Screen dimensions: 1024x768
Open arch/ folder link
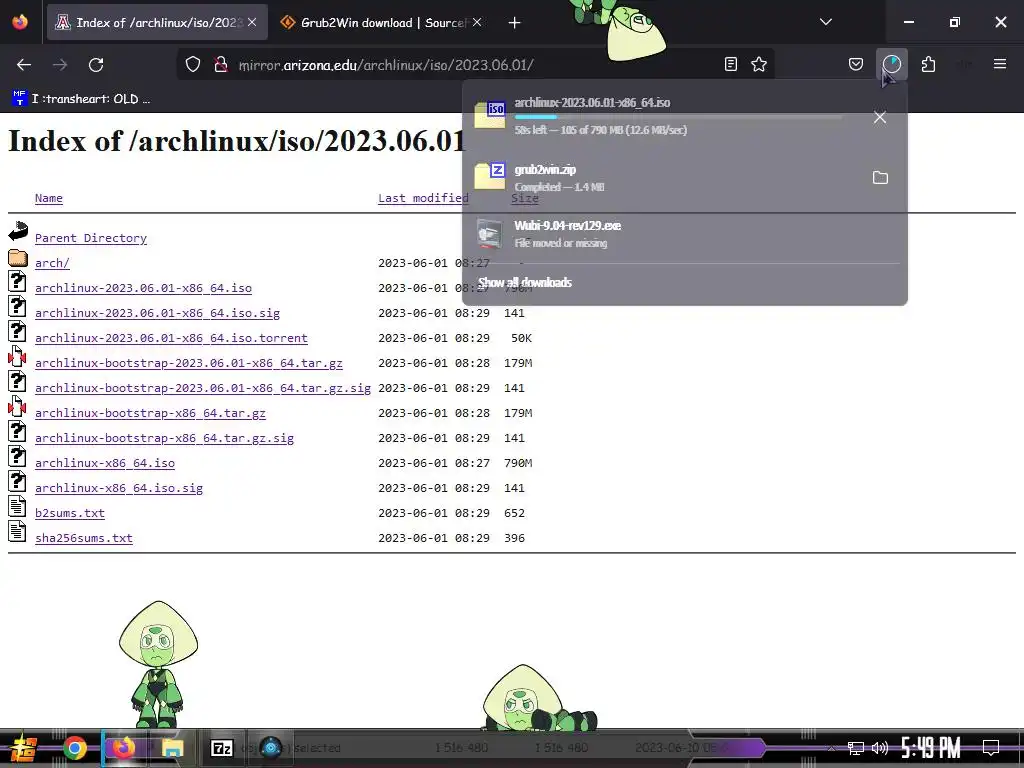point(52,263)
